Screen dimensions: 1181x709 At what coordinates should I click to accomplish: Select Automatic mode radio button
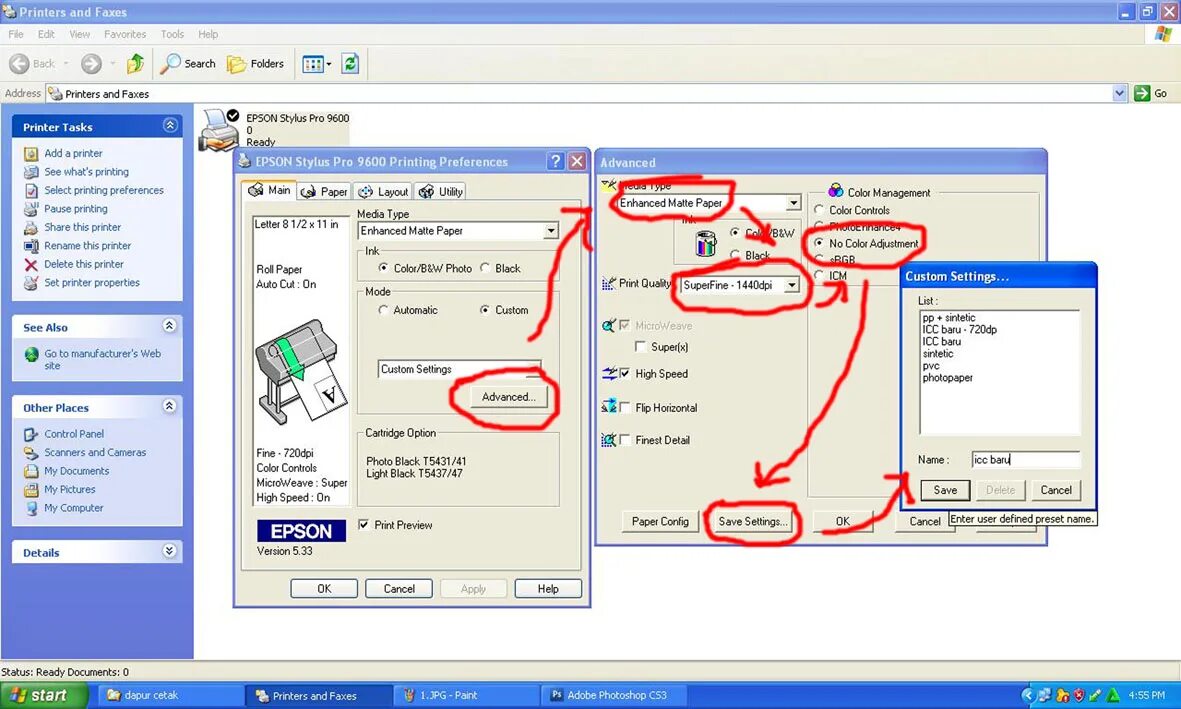click(383, 310)
